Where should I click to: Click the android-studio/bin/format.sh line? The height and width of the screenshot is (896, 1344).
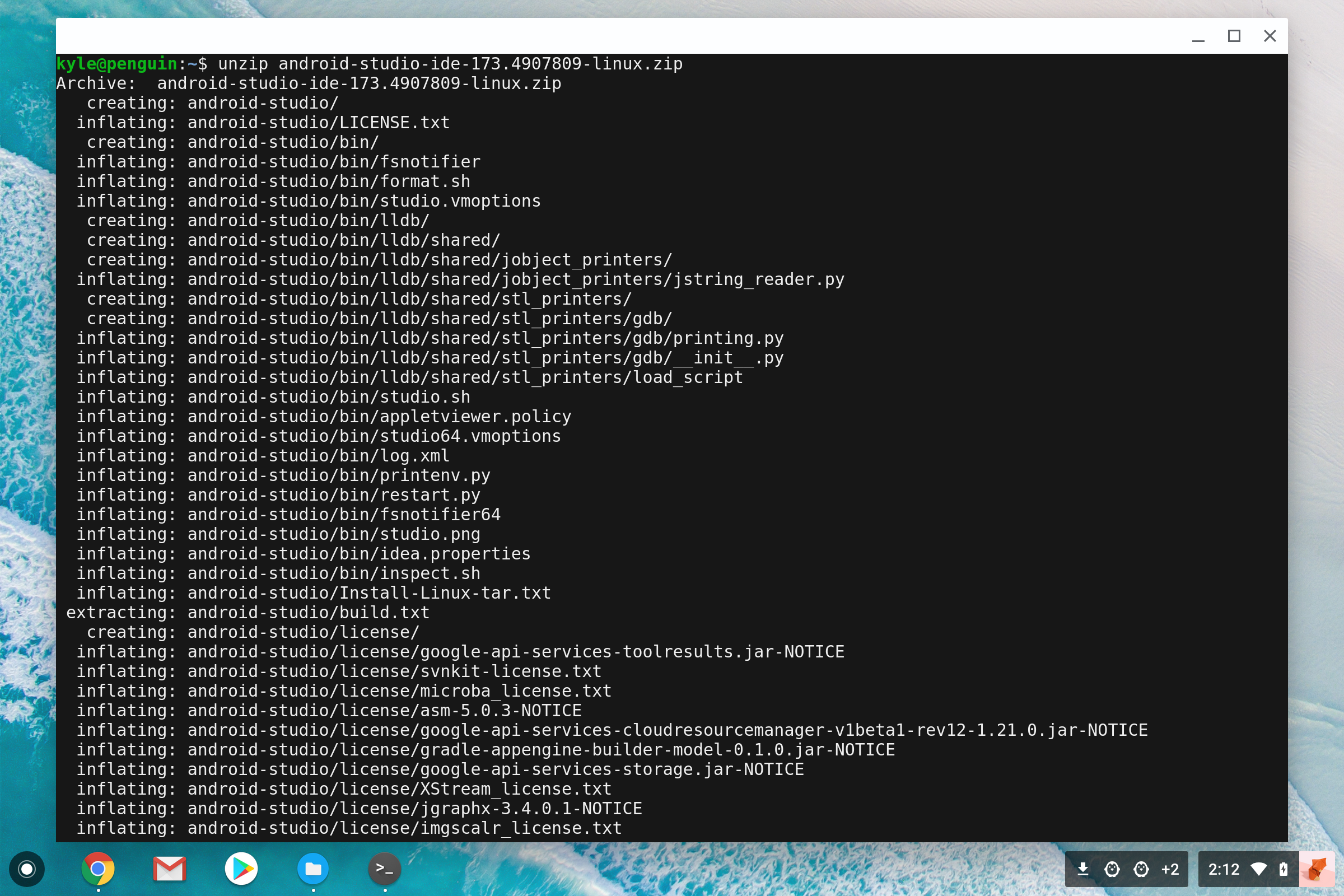[274, 181]
